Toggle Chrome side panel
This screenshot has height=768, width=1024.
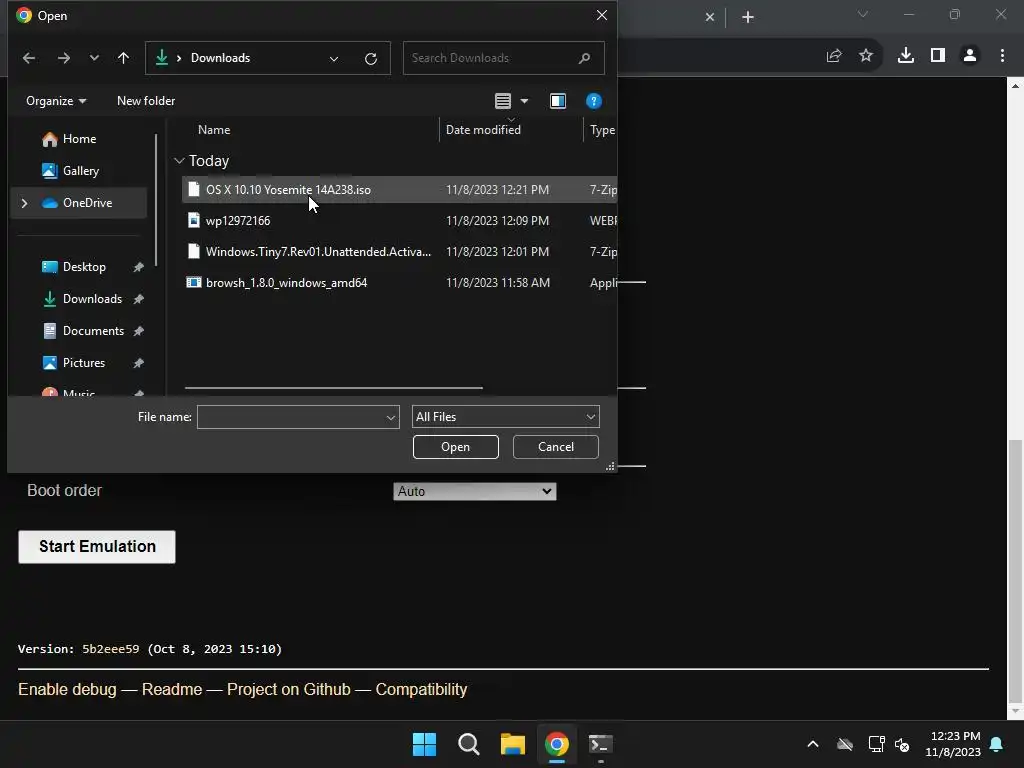click(938, 56)
